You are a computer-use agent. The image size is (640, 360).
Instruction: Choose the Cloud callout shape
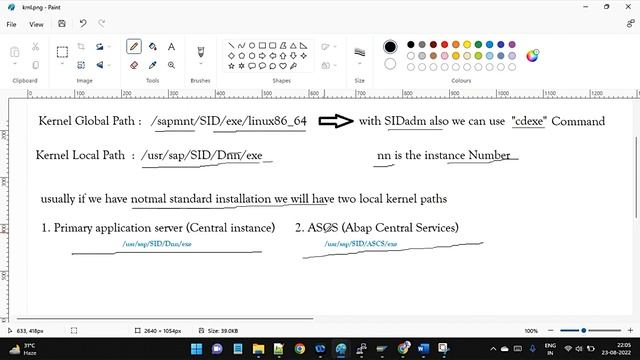pos(273,66)
